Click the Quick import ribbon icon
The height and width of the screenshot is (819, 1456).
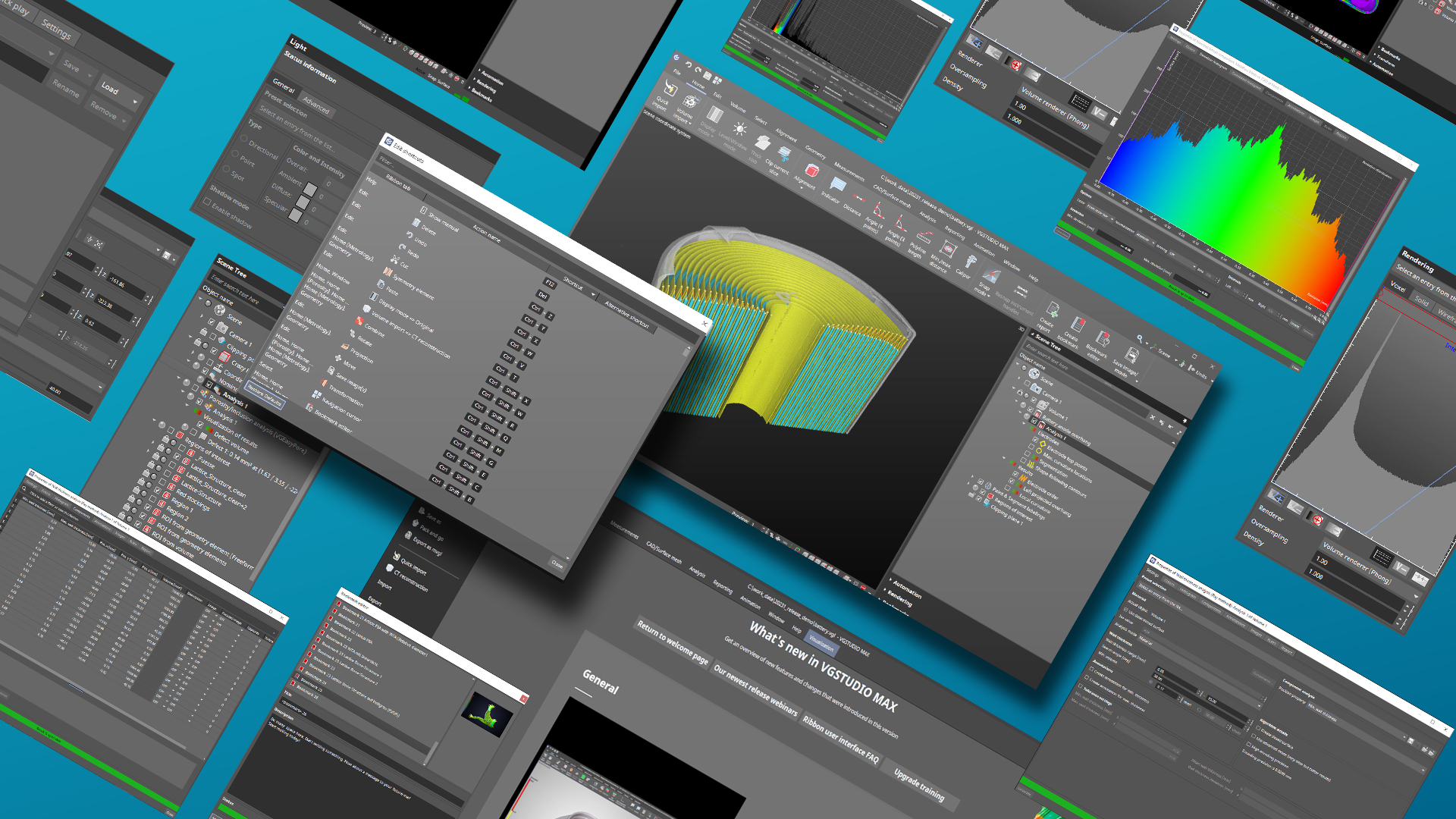tap(670, 87)
